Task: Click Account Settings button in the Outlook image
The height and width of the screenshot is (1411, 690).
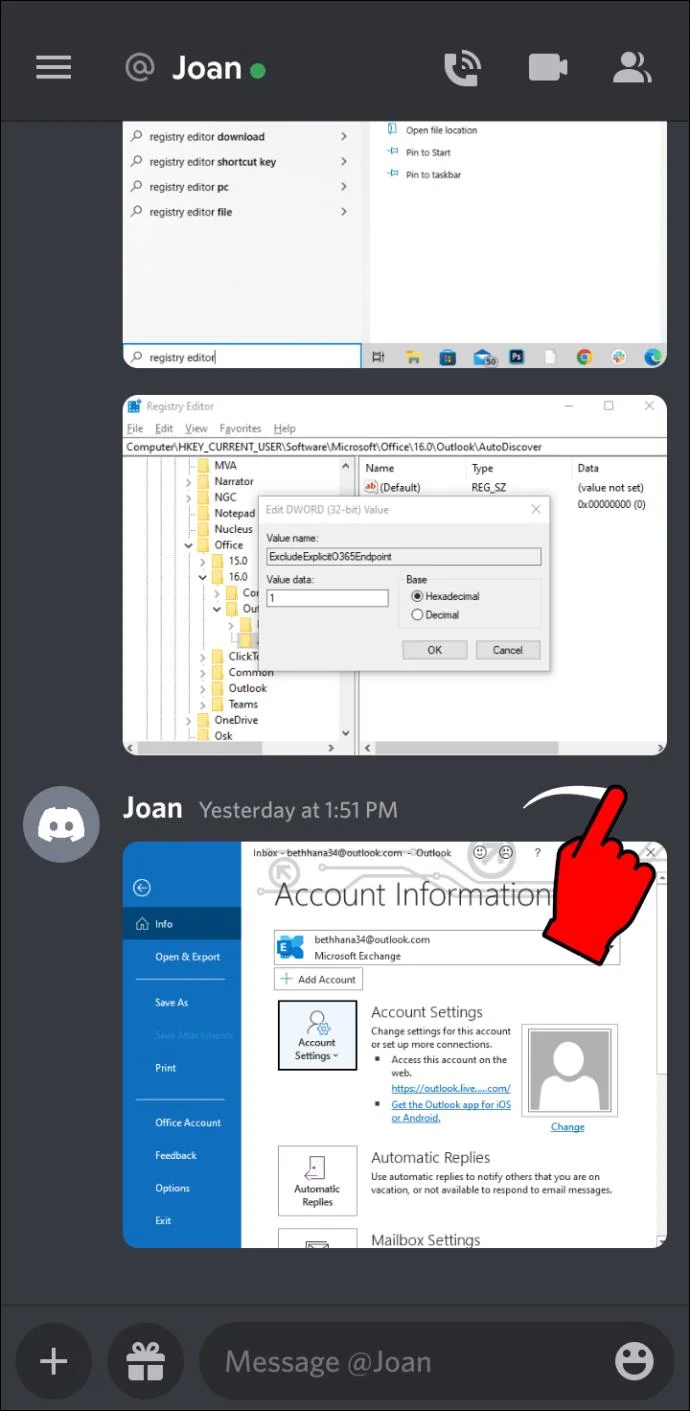Action: tap(317, 1035)
